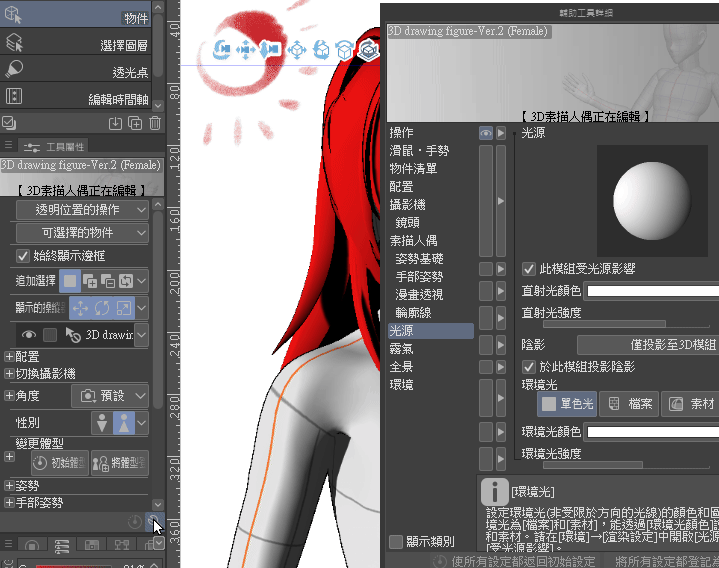Open the 追加選擇 dropdown arrow
This screenshot has width=719, height=568.
pyautogui.click(x=142, y=281)
